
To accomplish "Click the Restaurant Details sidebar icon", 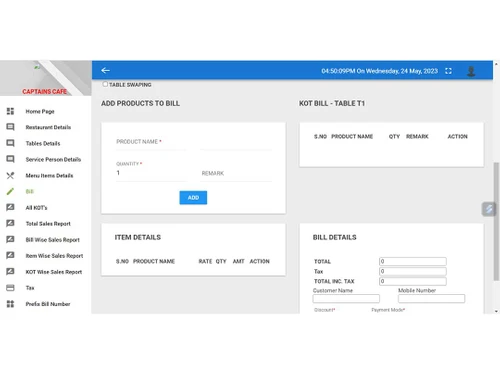I will pos(10,127).
